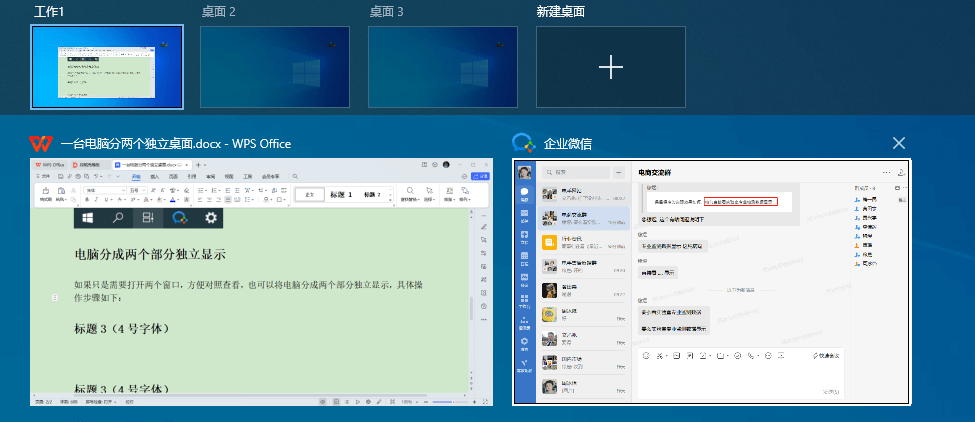Open the 引用 ribbon tab in WPS
The width and height of the screenshot is (975, 422).
192,177
